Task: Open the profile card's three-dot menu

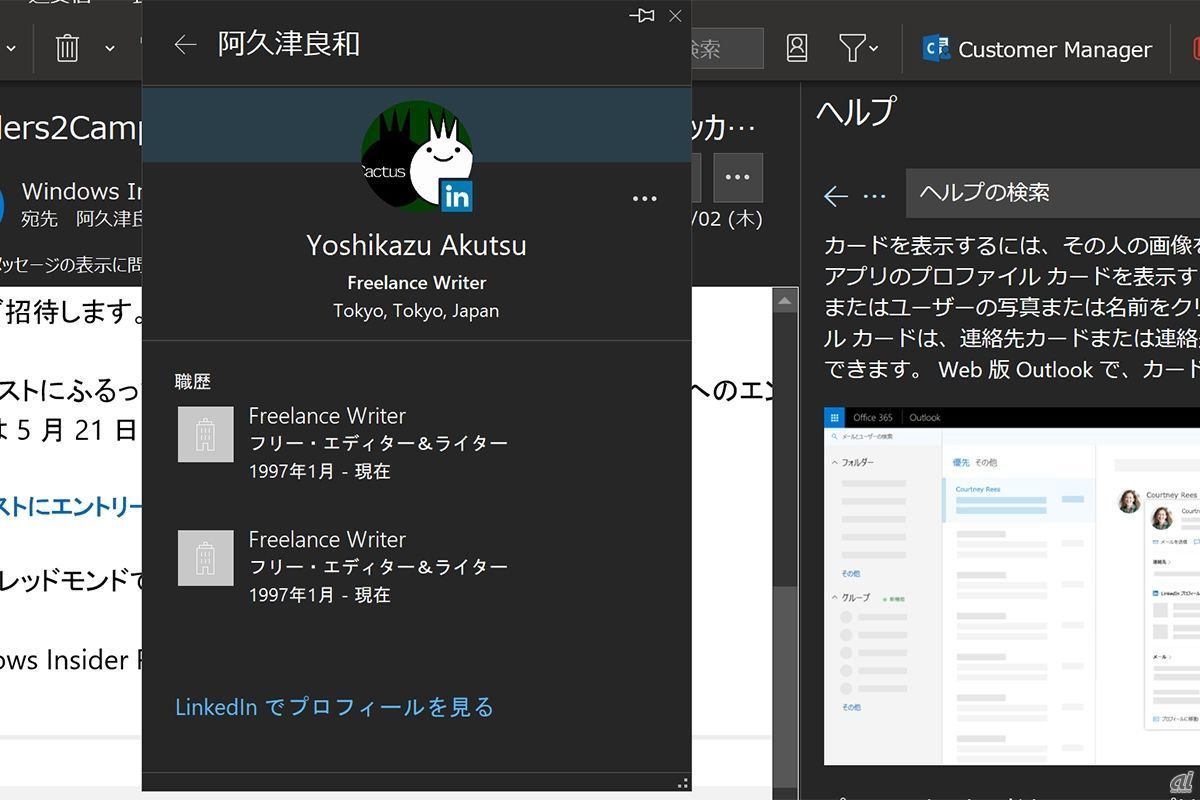Action: tap(645, 198)
